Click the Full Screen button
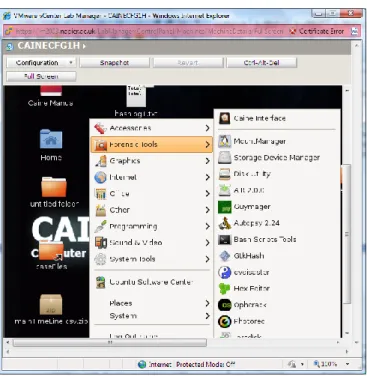 [x=41, y=76]
